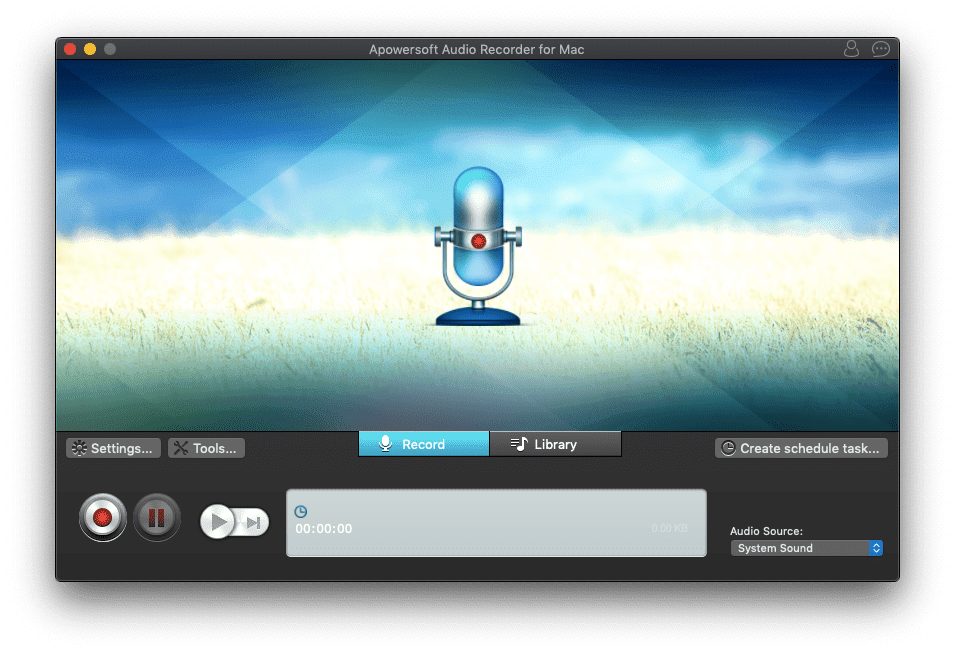This screenshot has height=655, width=955.
Task: Open the Settings menu
Action: 112,448
